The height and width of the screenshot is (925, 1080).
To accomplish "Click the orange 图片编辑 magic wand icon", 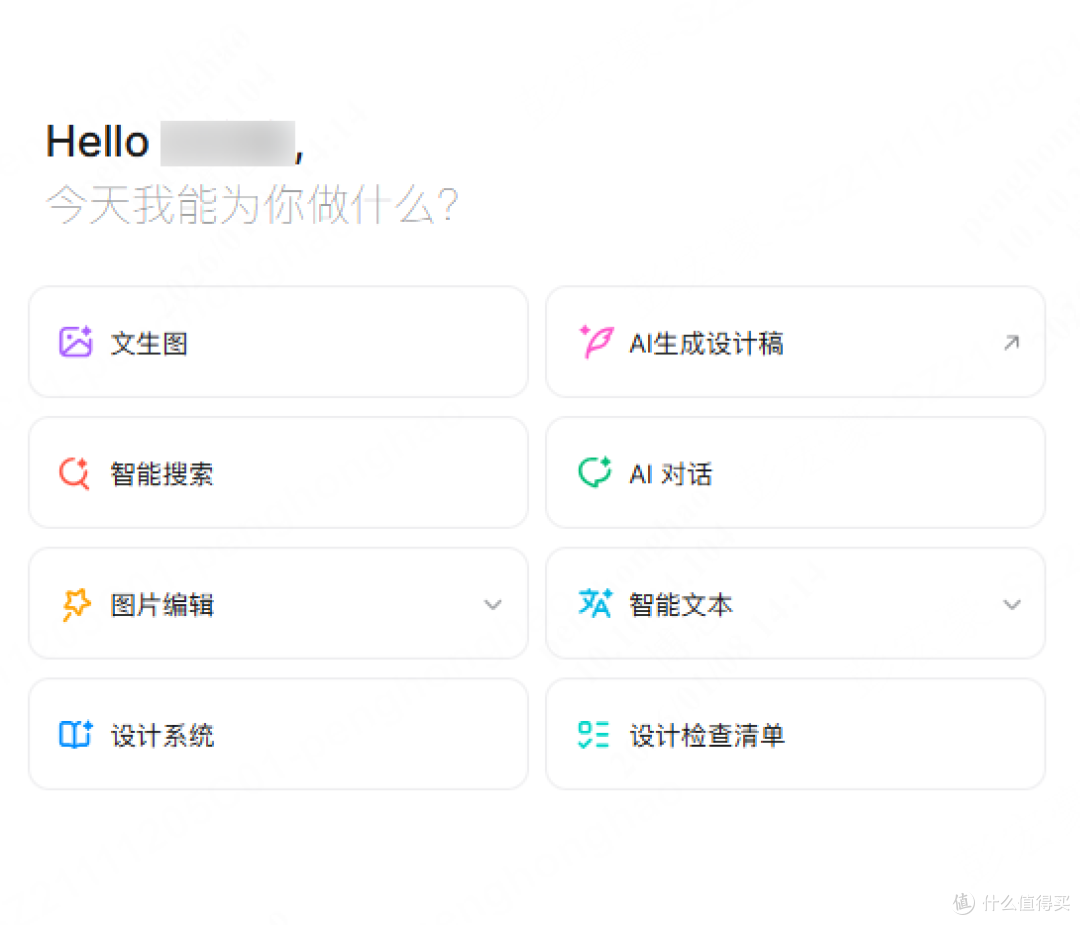I will (76, 604).
